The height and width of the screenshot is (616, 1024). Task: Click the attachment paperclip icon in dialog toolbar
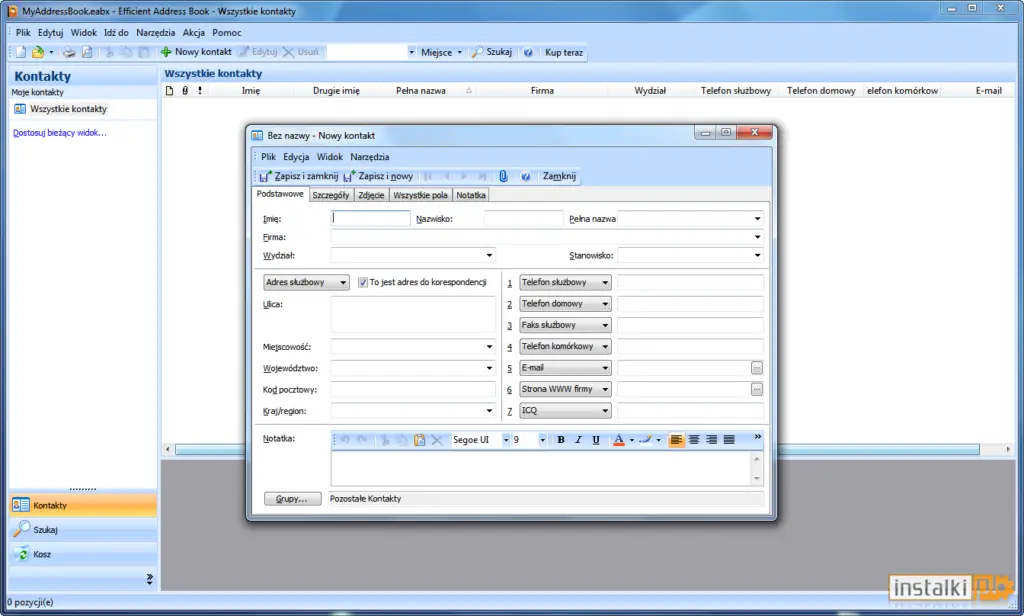(x=503, y=176)
